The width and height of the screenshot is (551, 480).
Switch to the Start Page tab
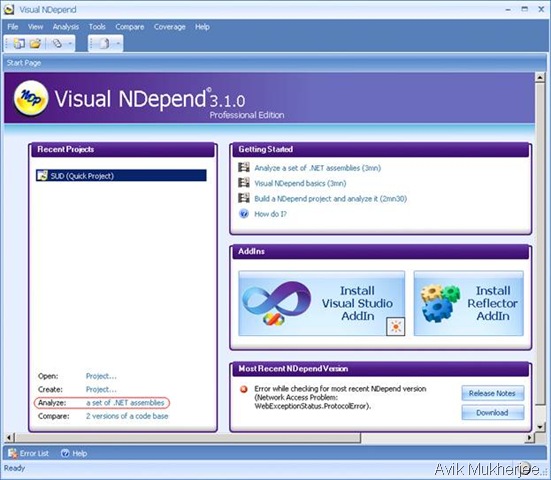pos(24,63)
